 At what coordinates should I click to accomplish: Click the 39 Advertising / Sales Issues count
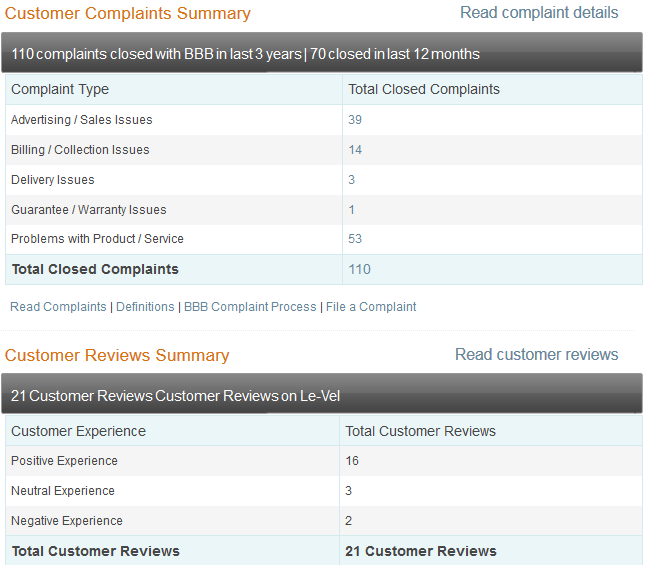[355, 120]
